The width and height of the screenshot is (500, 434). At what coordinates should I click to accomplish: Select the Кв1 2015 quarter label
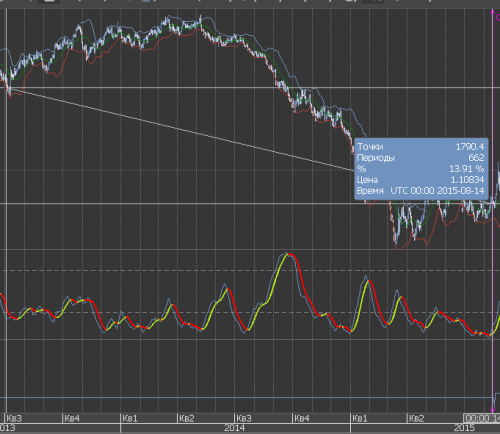click(x=360, y=418)
